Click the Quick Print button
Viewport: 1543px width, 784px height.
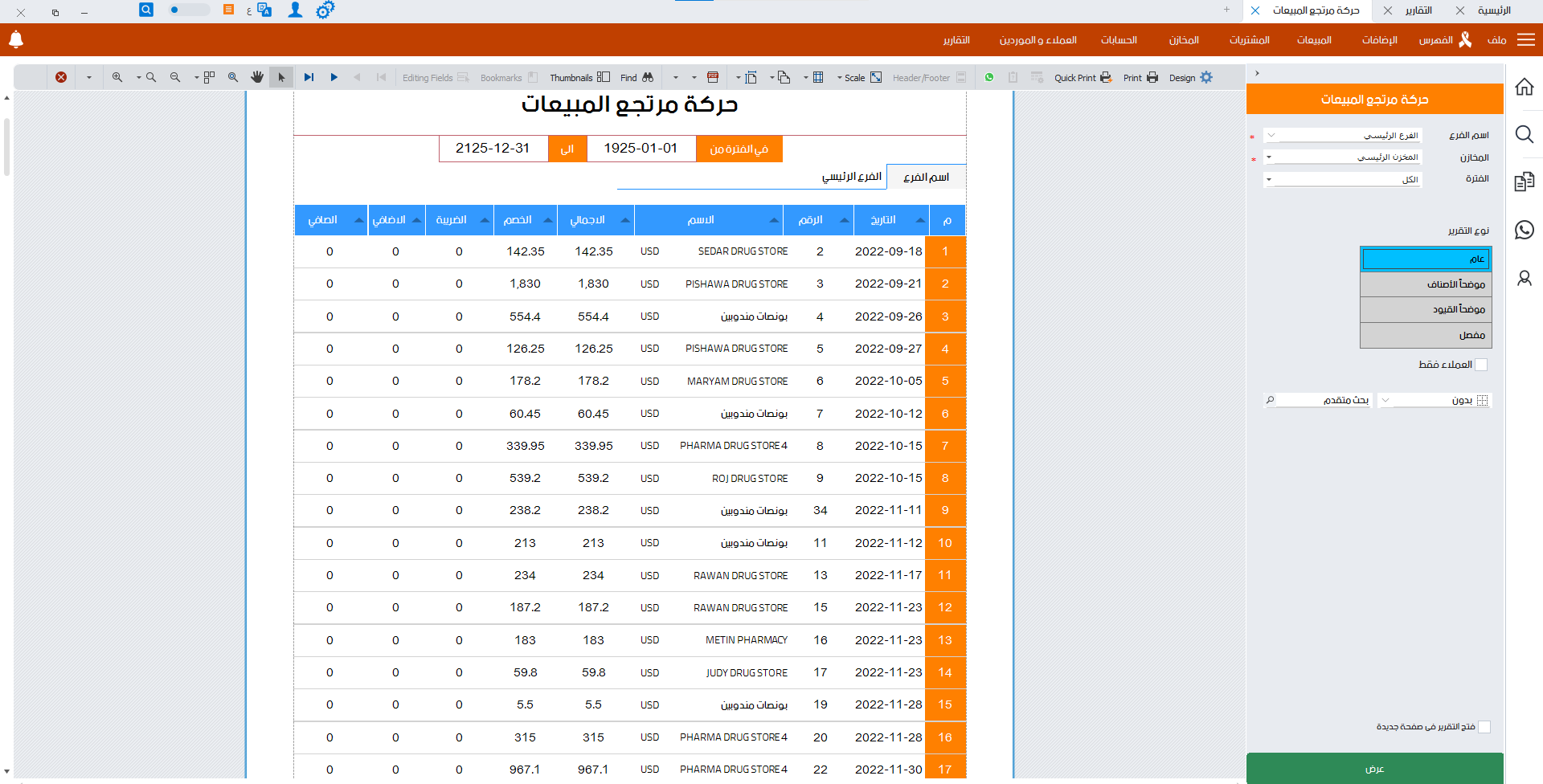(x=1083, y=77)
